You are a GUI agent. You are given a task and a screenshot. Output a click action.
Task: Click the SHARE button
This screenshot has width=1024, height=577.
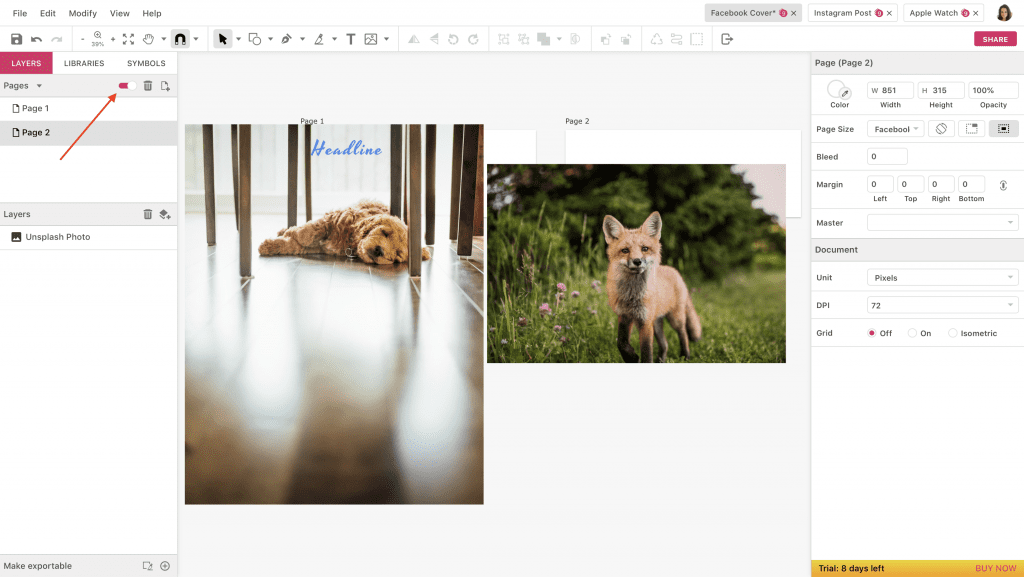995,38
